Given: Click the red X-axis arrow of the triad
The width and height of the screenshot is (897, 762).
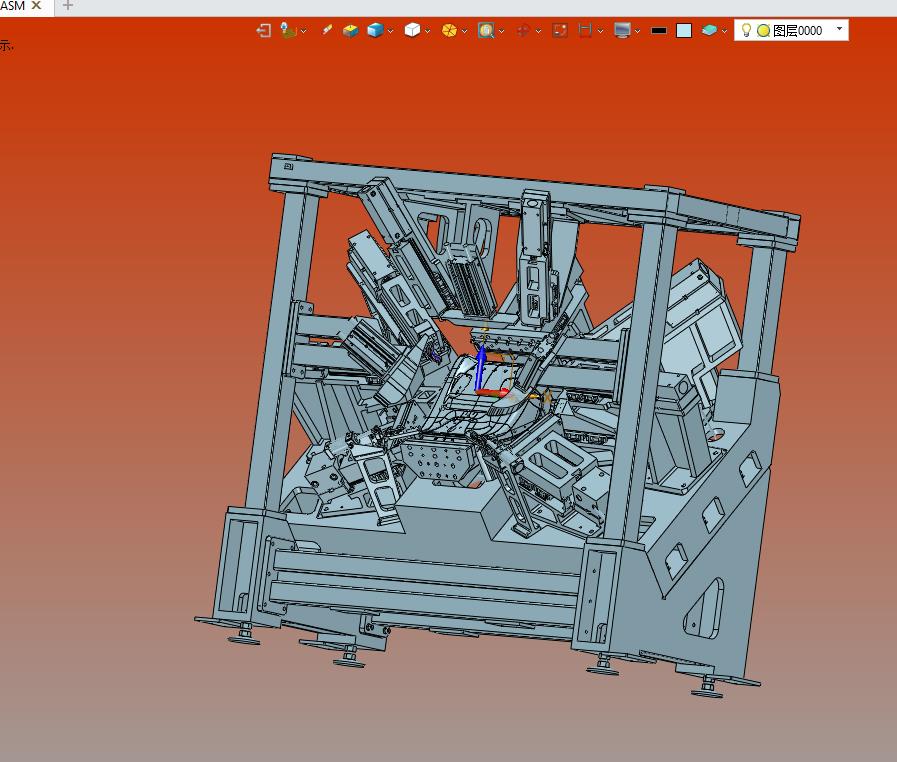Looking at the screenshot, I should pyautogui.click(x=493, y=392).
